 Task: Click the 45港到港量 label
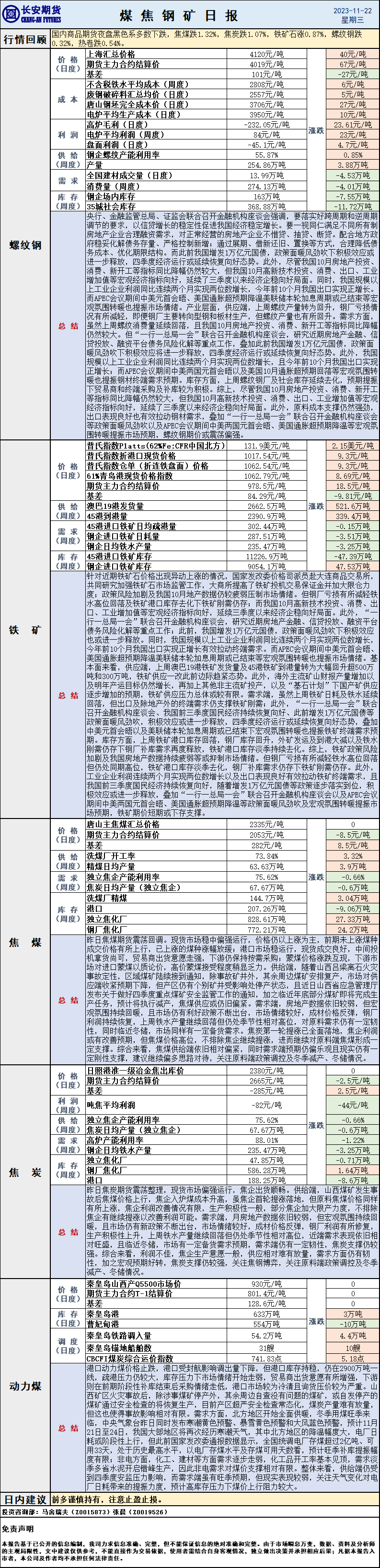(107, 516)
